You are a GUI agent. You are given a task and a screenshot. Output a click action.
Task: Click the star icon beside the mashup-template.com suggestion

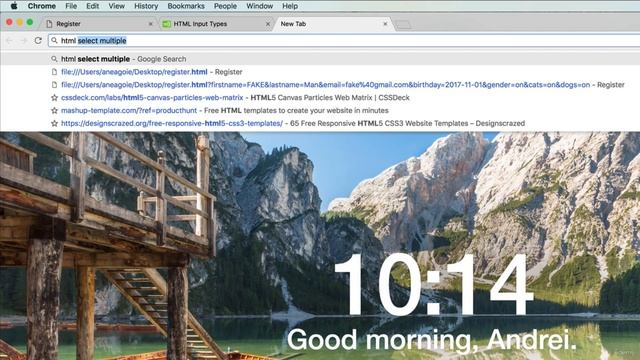(54, 110)
